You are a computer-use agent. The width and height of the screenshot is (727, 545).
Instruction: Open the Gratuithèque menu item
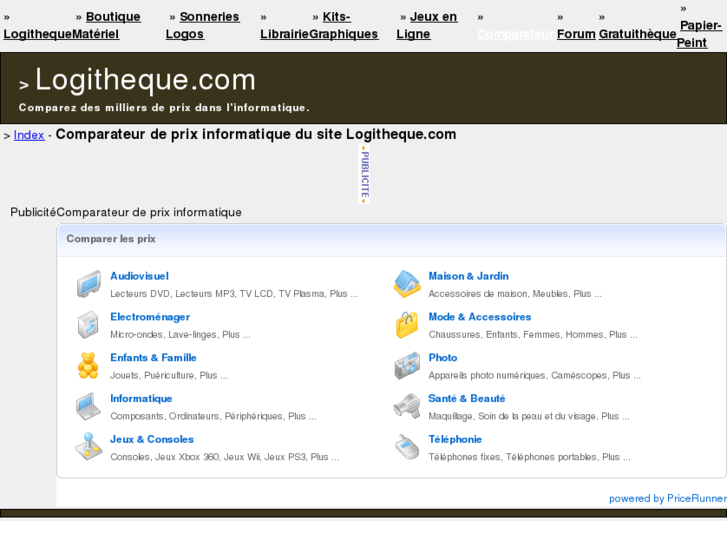pyautogui.click(x=638, y=34)
